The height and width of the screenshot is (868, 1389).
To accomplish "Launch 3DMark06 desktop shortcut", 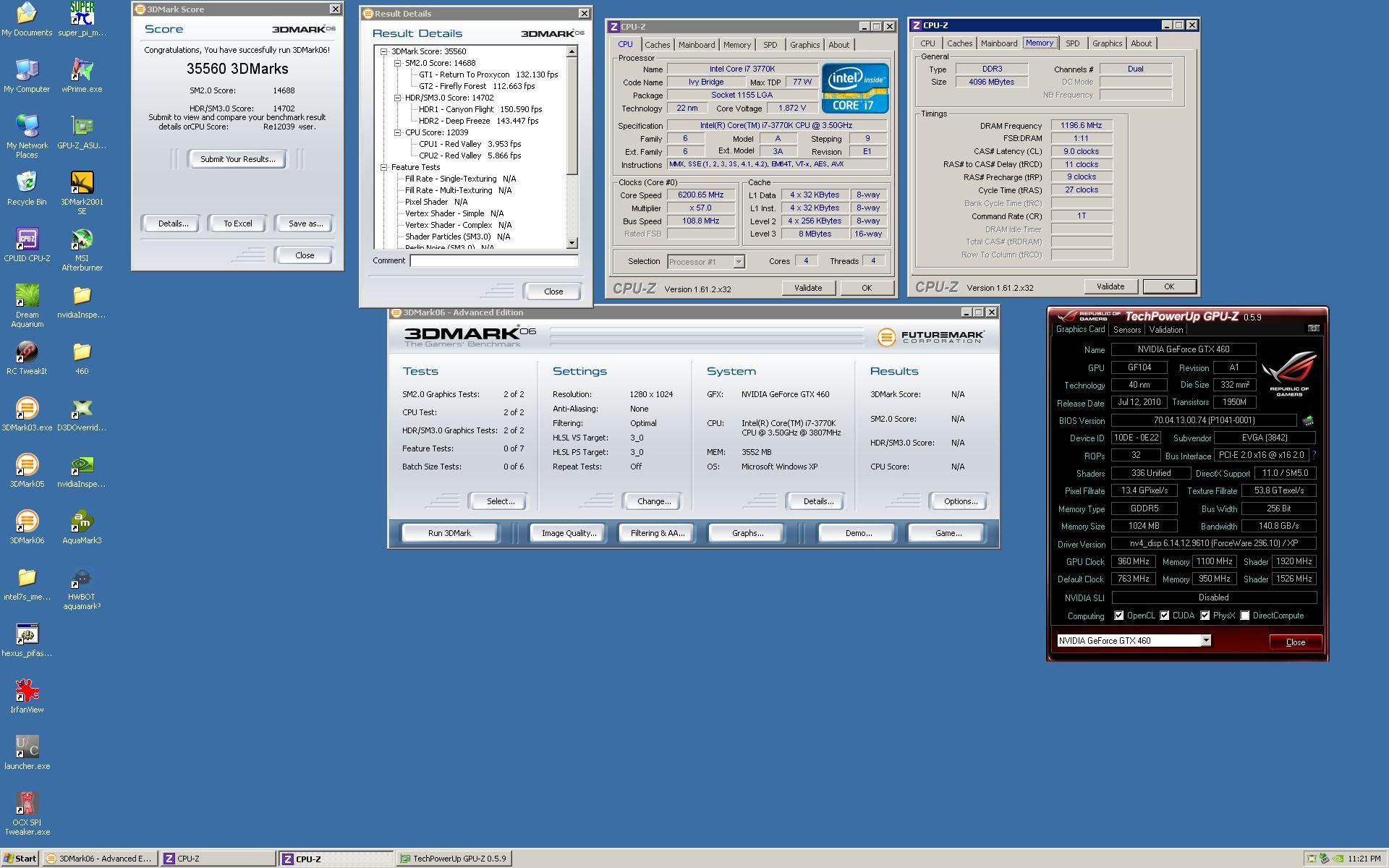I will click(x=27, y=527).
